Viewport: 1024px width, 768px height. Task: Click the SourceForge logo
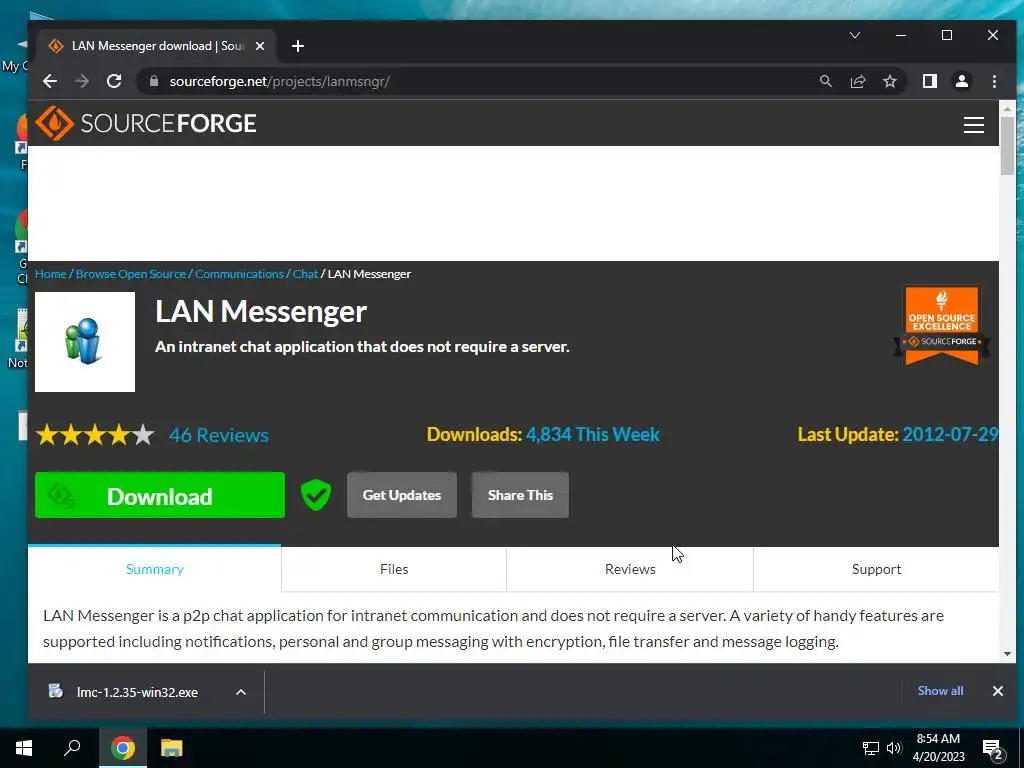coord(146,123)
